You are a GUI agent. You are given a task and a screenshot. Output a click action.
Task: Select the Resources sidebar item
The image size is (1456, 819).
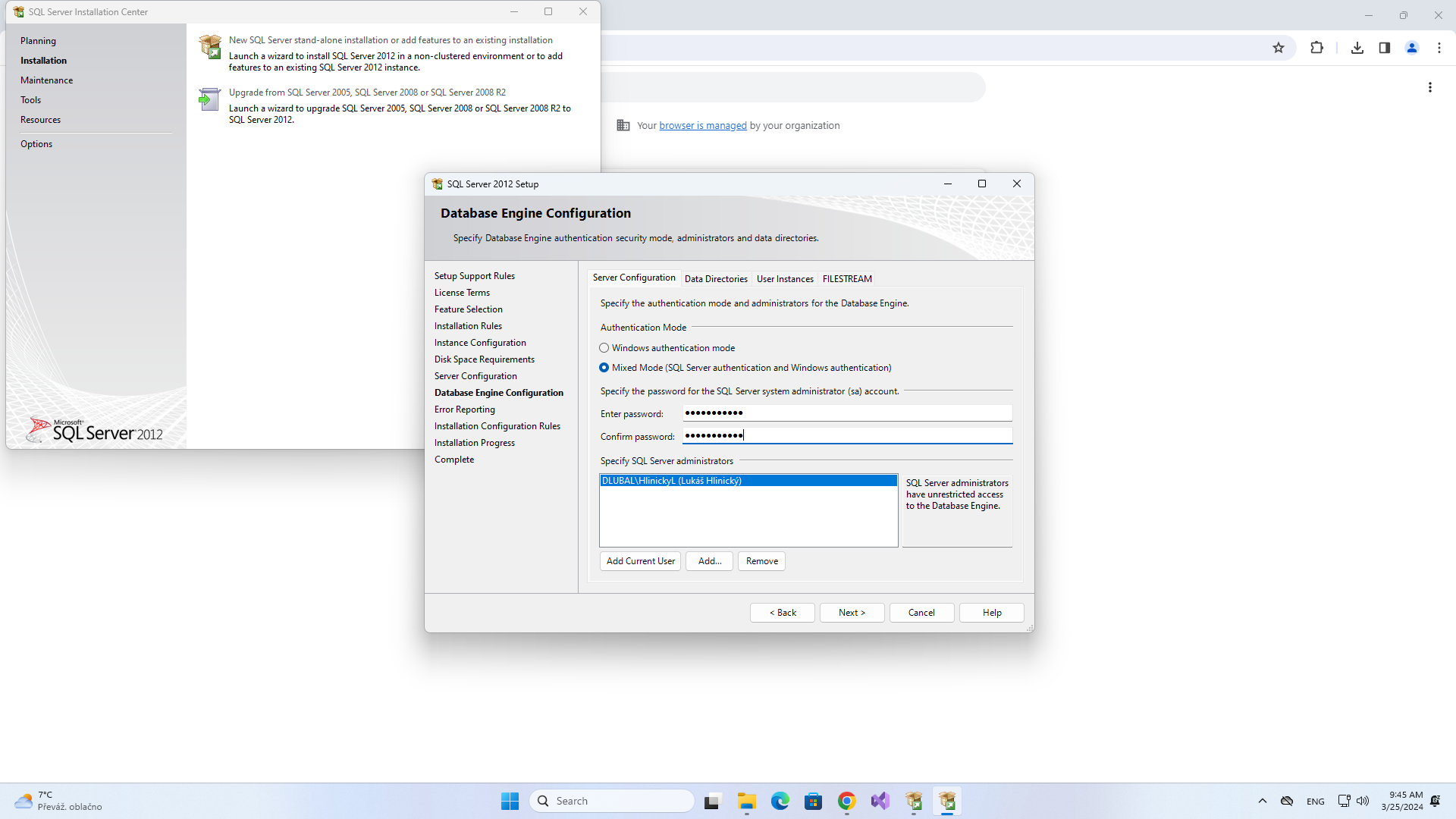click(41, 119)
